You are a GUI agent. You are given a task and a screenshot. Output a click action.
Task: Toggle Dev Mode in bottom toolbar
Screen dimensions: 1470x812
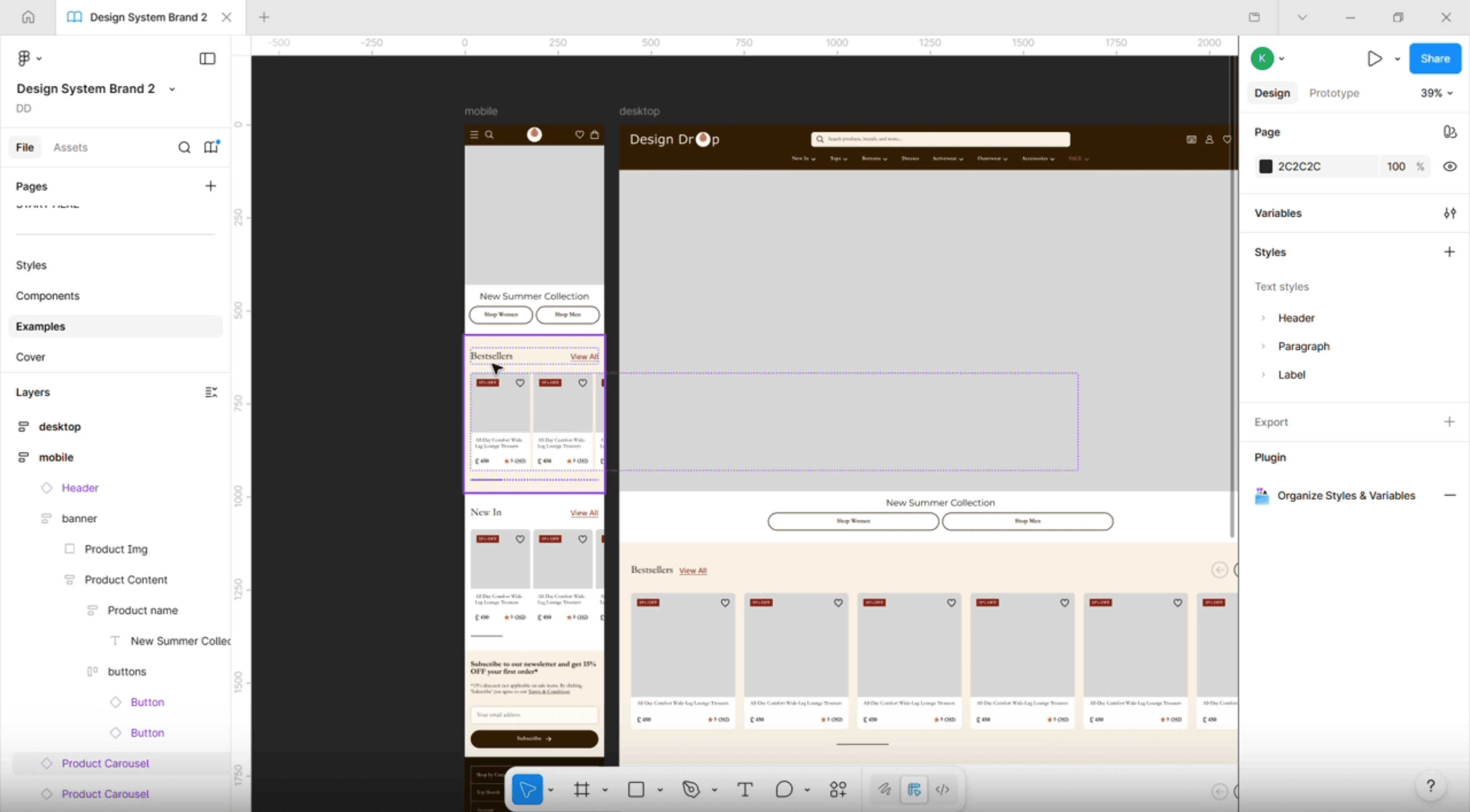[x=942, y=789]
